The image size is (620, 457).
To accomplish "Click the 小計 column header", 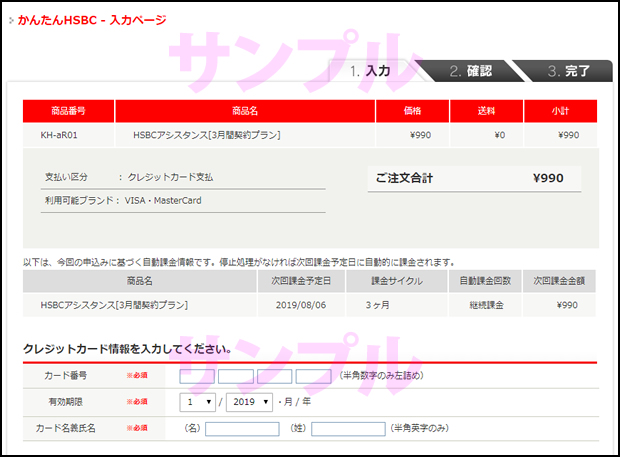I will click(560, 111).
